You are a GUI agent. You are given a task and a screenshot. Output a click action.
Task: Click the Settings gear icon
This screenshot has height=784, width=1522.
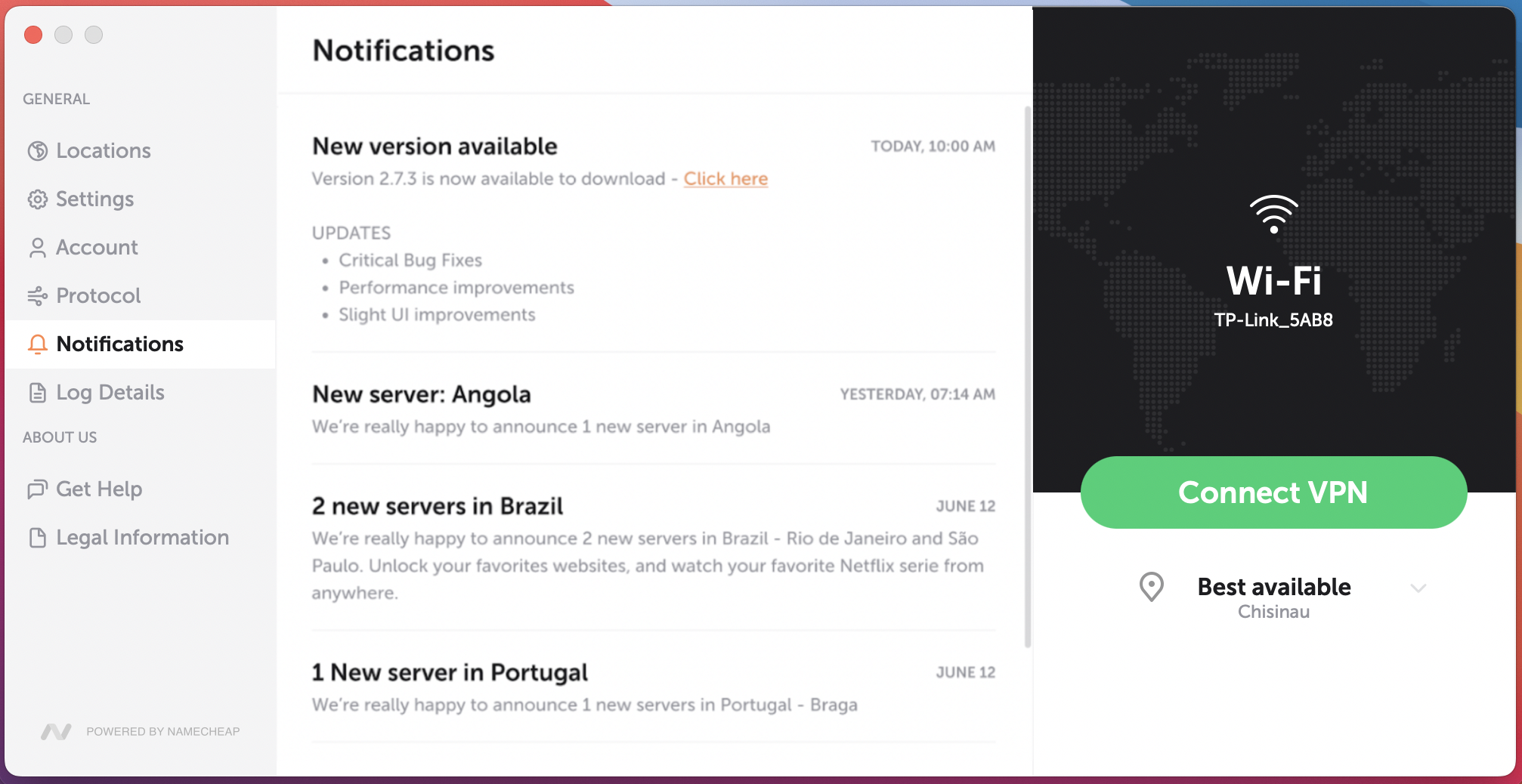pyautogui.click(x=37, y=199)
